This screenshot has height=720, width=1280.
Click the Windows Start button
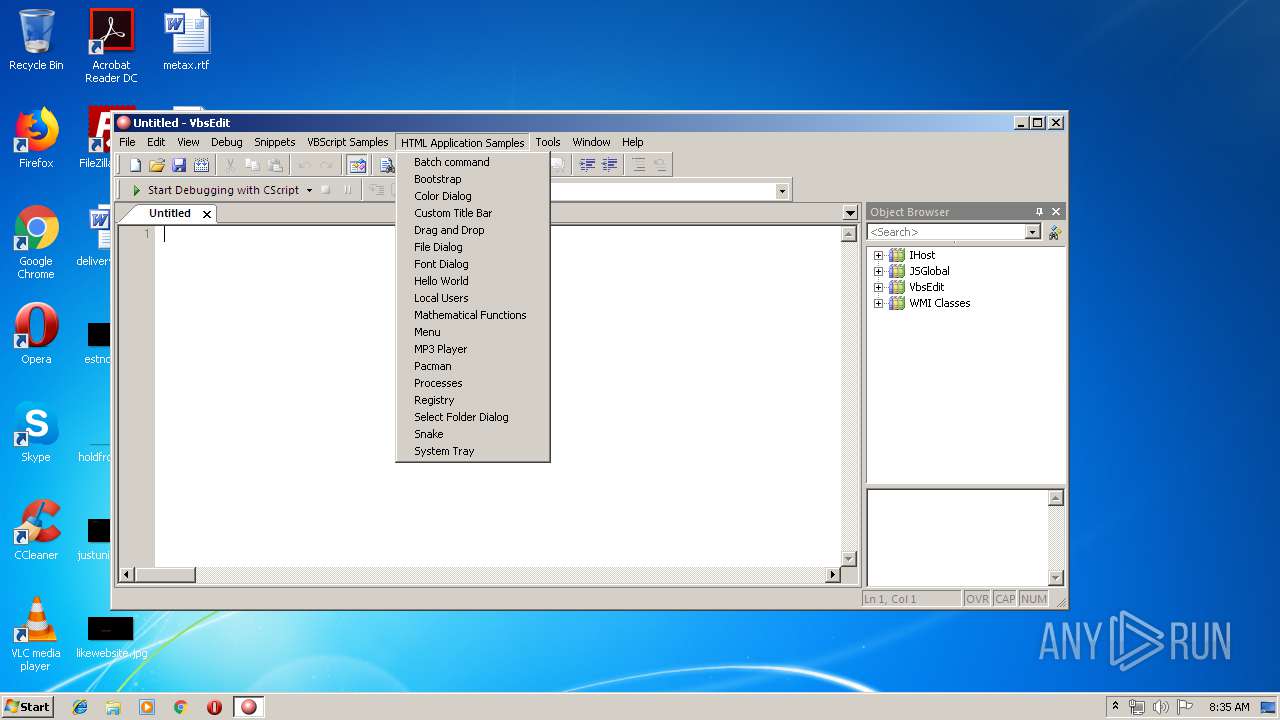(x=28, y=707)
